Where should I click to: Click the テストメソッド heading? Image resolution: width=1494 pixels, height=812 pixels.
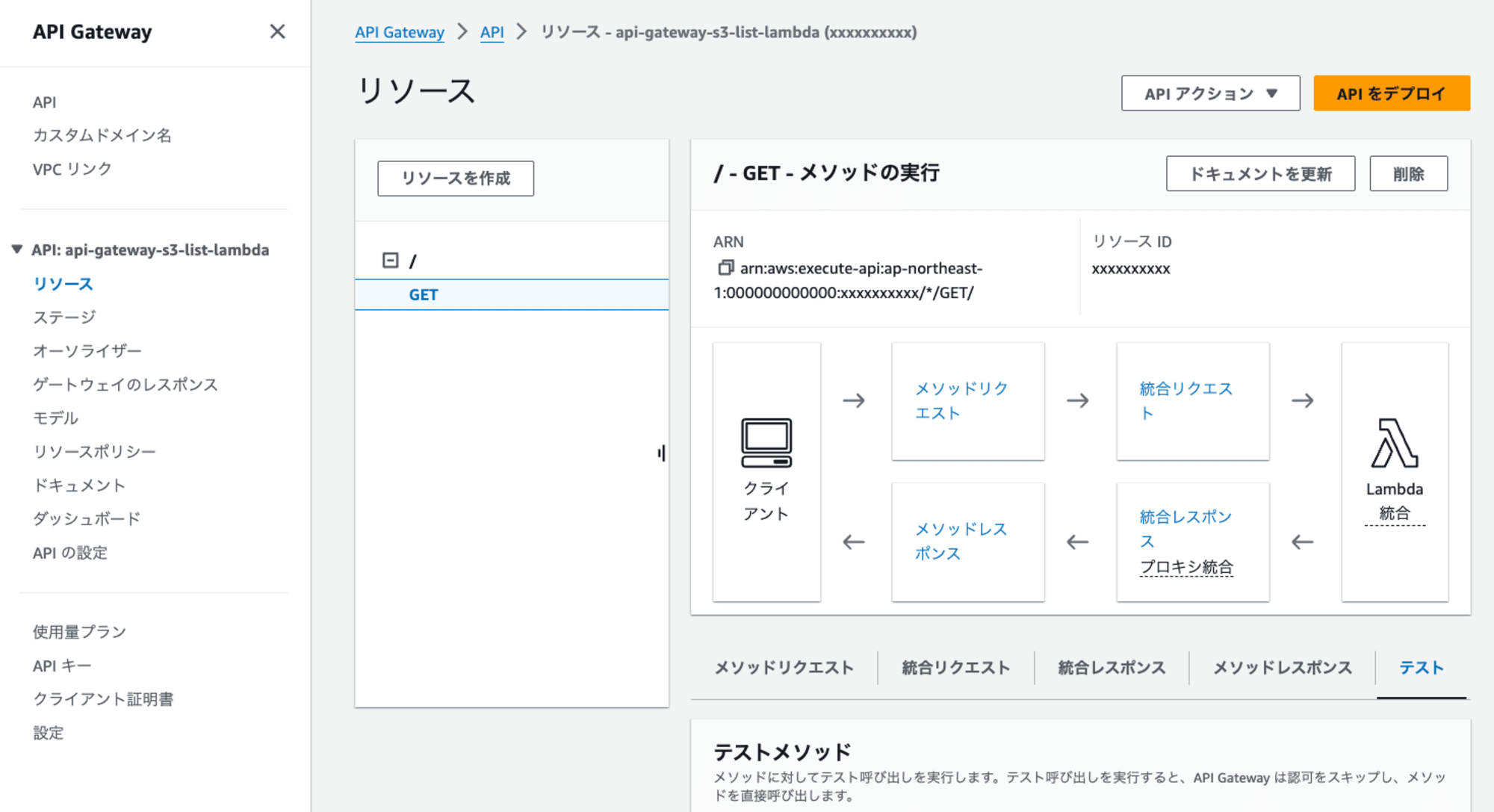tap(782, 751)
